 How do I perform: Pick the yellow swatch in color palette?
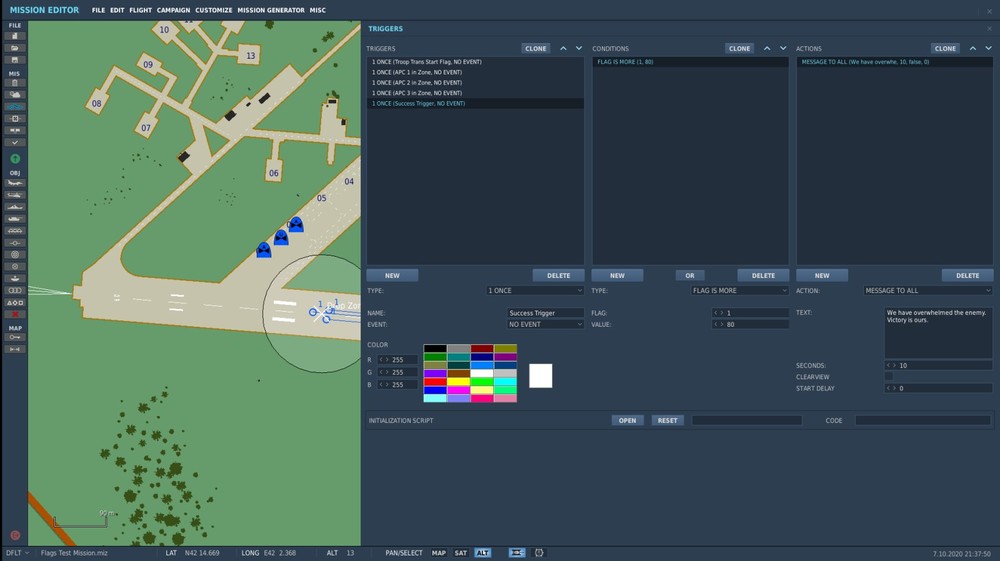pyautogui.click(x=459, y=381)
